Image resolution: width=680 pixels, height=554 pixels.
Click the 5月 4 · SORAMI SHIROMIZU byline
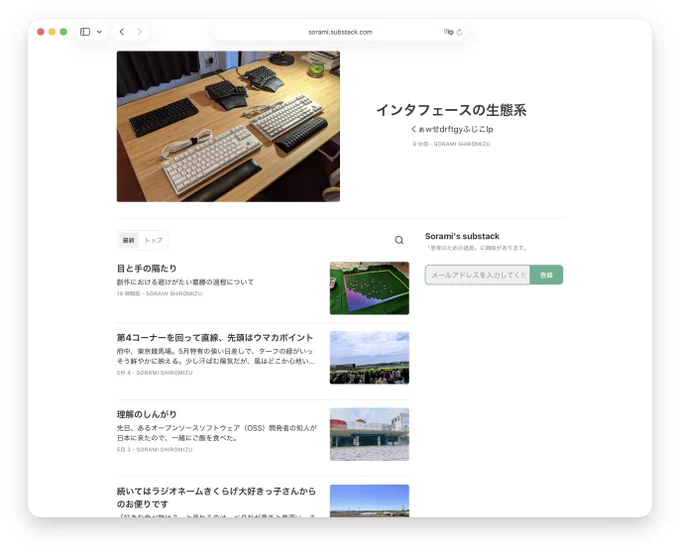point(154,373)
